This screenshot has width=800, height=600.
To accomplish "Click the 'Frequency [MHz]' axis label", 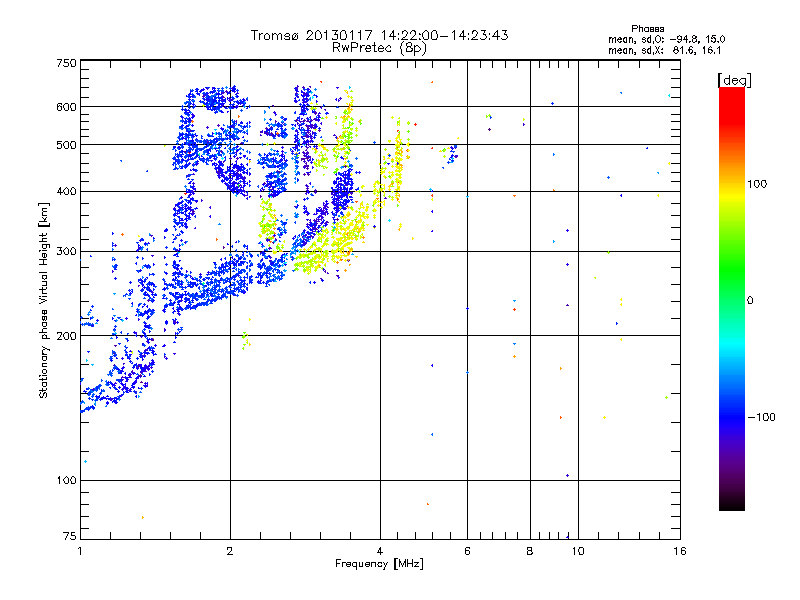I will [379, 564].
